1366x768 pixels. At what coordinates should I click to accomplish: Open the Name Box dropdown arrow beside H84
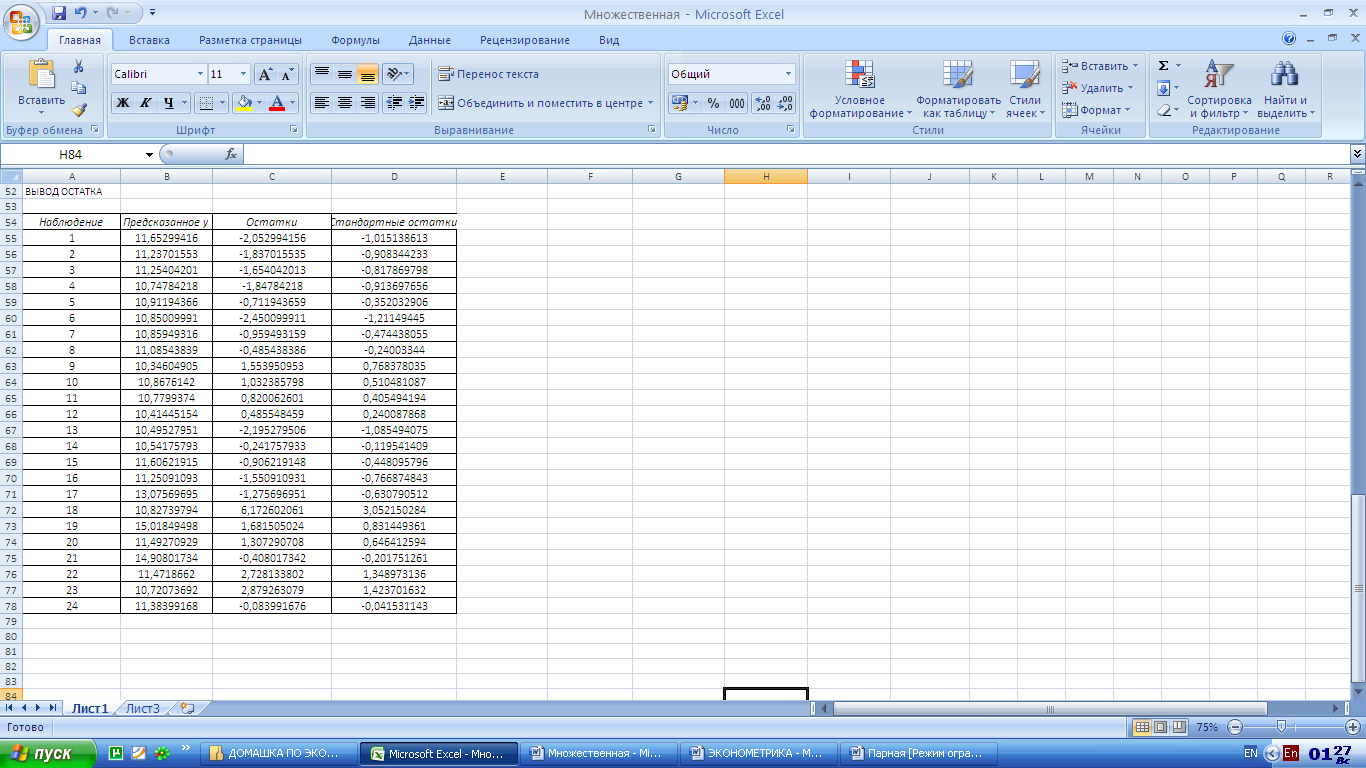[x=150, y=154]
